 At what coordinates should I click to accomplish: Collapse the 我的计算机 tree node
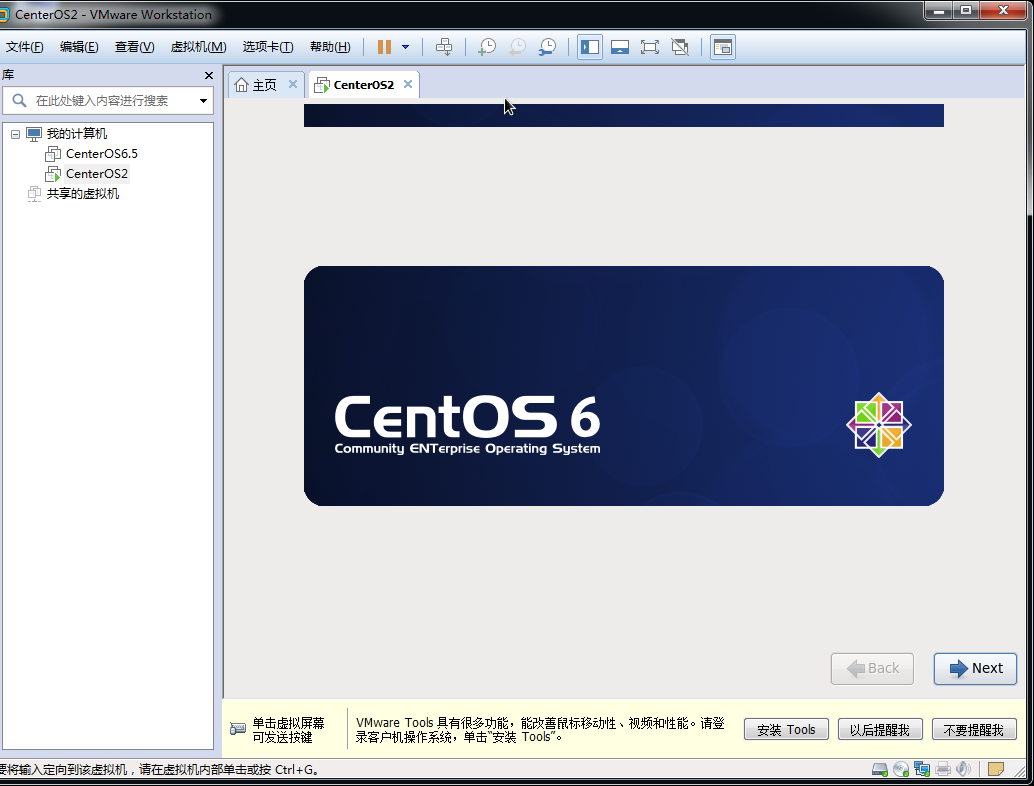(15, 134)
